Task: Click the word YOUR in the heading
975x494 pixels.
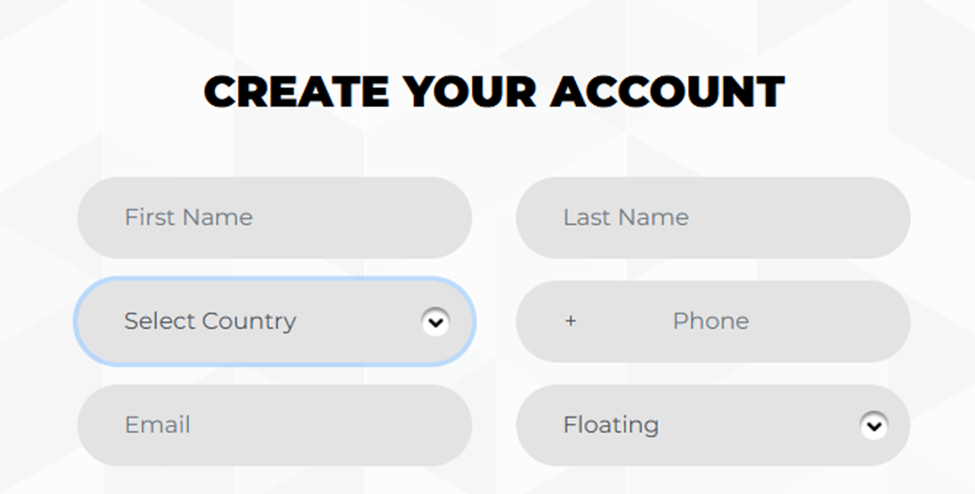Action: 470,92
